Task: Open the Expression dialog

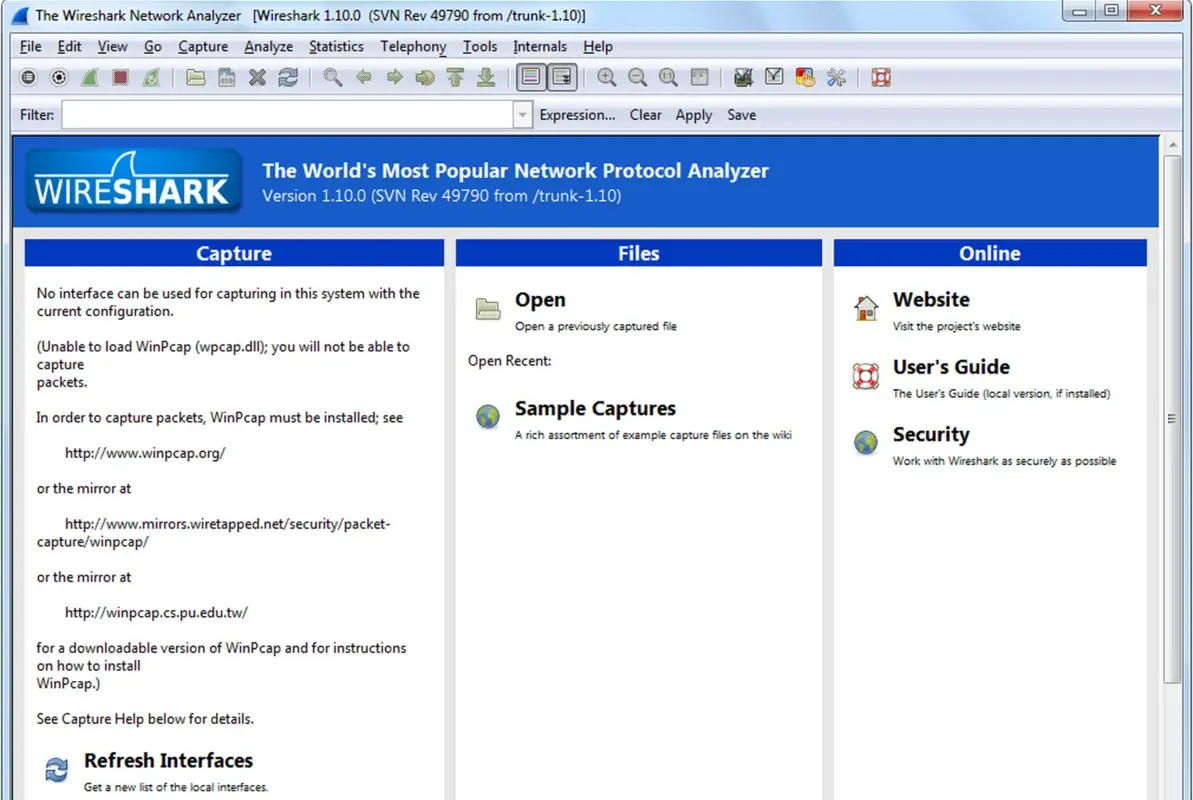Action: 577,114
